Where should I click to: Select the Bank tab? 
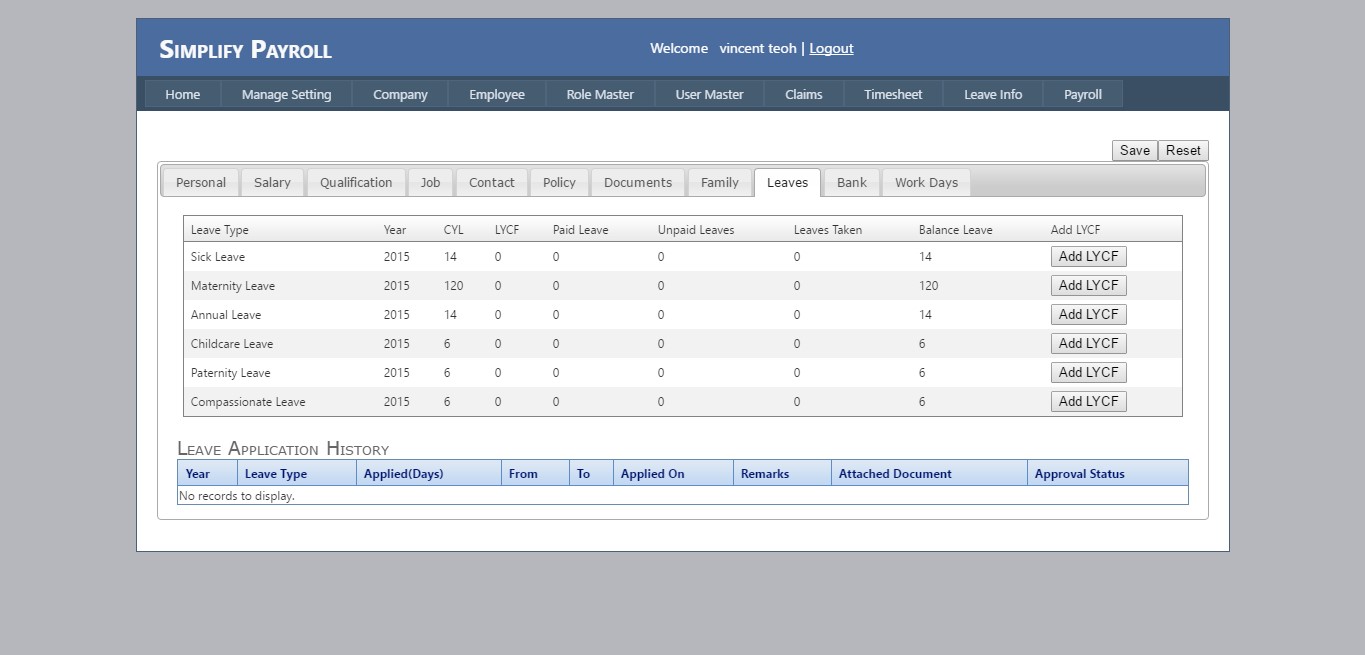pyautogui.click(x=851, y=183)
